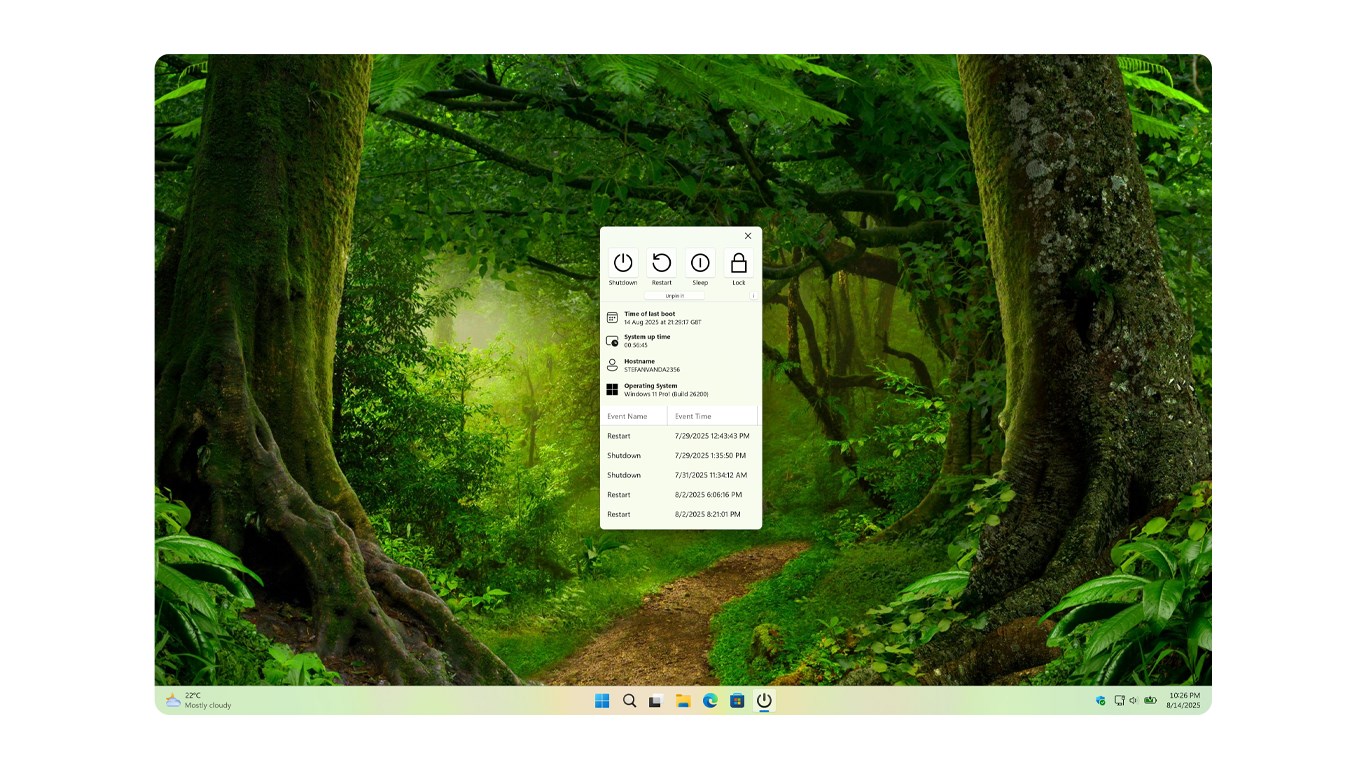This screenshot has width=1366, height=768.
Task: Click the Restart circular arrow icon
Action: pyautogui.click(x=662, y=263)
